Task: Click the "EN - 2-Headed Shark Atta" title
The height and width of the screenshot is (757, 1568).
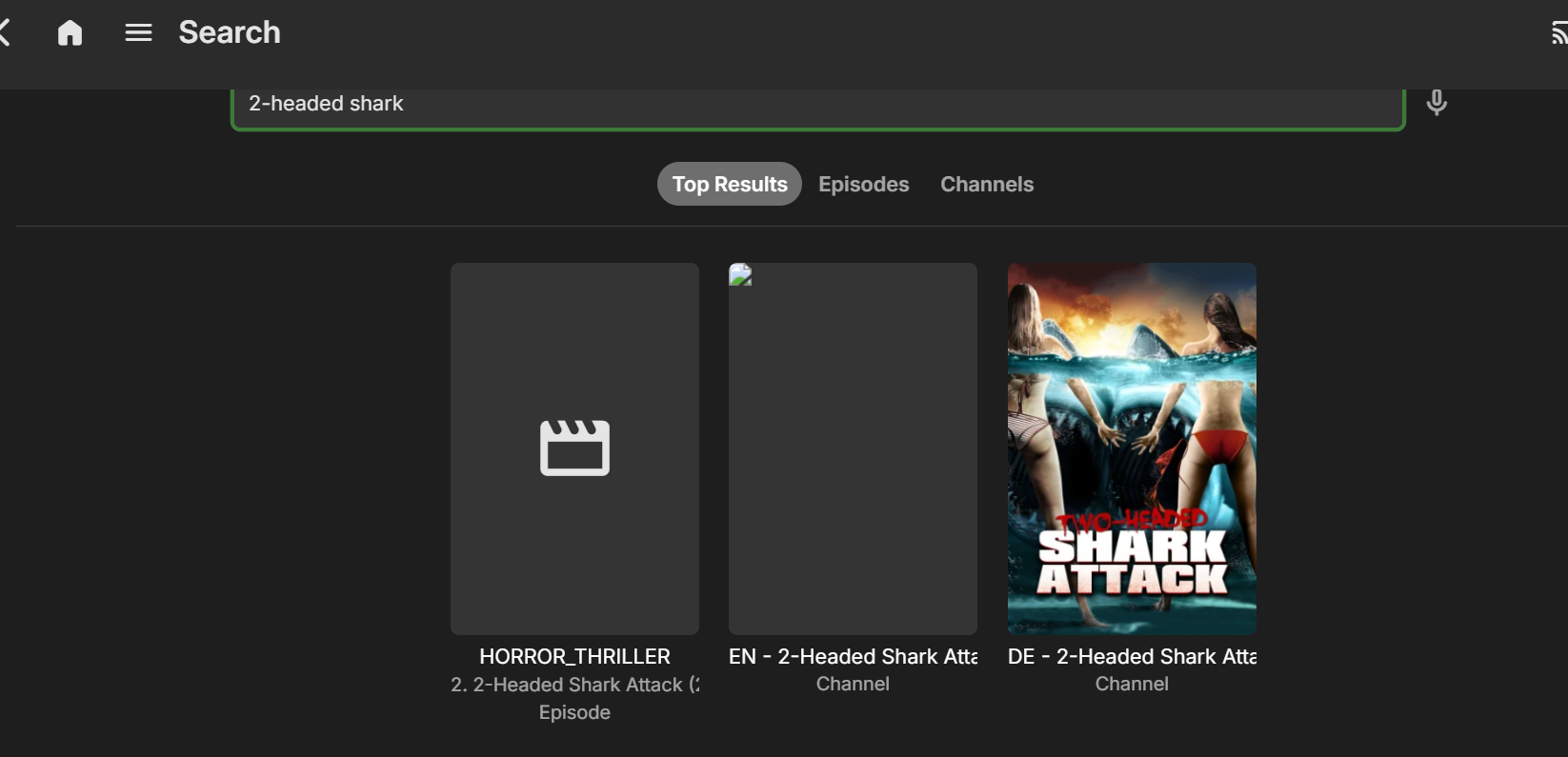Action: click(x=853, y=656)
